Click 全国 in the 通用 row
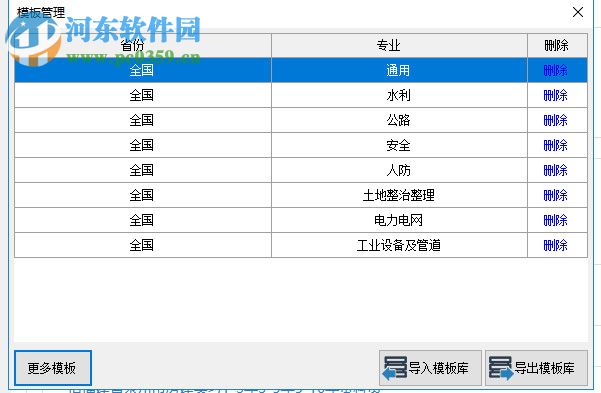The image size is (601, 393). point(141,71)
